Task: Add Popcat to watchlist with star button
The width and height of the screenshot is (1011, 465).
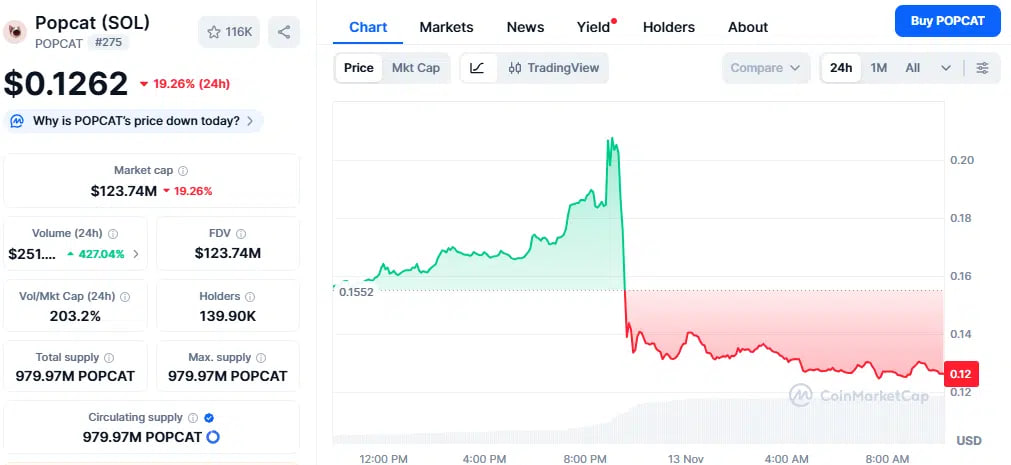Action: pos(230,33)
